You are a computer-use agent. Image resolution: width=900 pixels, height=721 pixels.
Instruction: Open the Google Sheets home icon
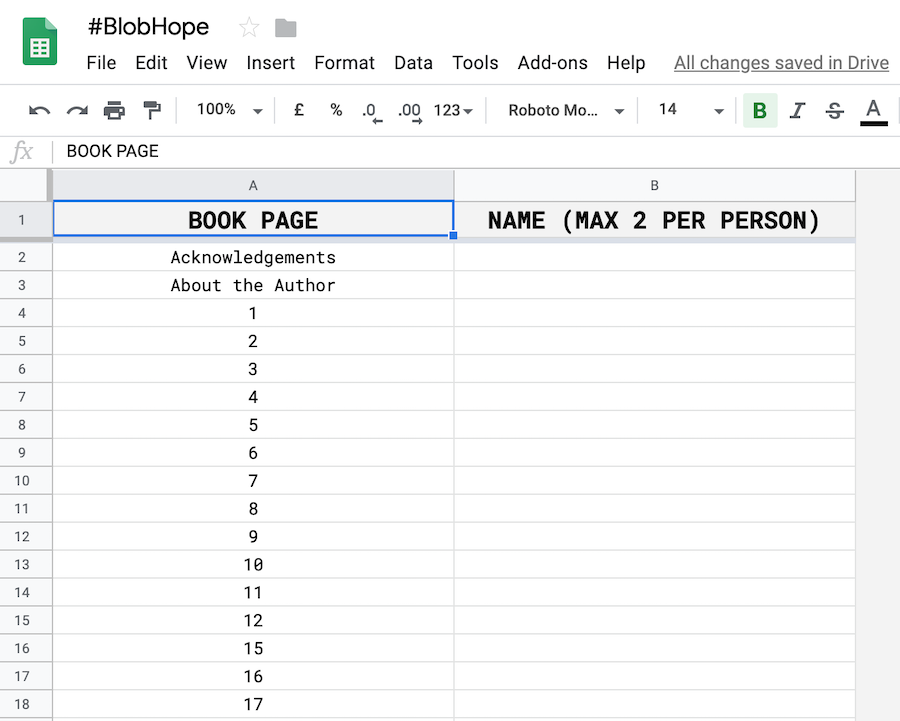pos(40,42)
